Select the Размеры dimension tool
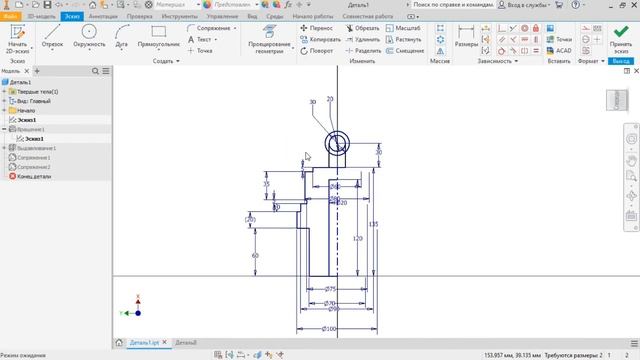The height and width of the screenshot is (360, 640). click(x=466, y=37)
